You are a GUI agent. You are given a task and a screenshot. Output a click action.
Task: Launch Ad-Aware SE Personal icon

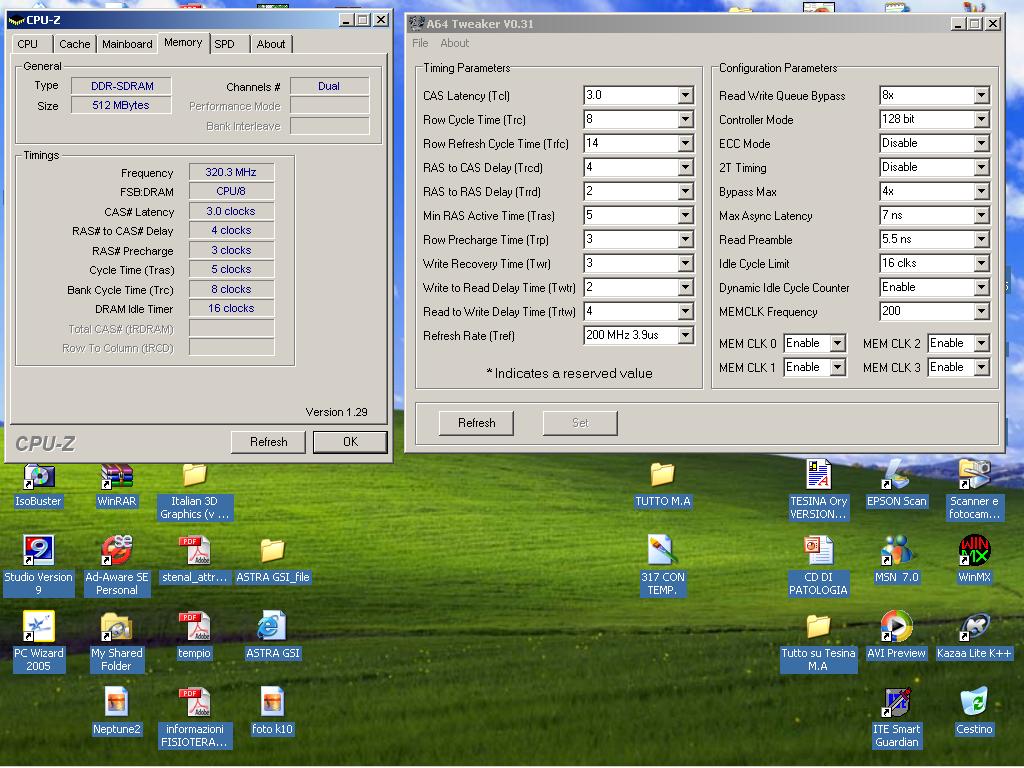pos(117,566)
